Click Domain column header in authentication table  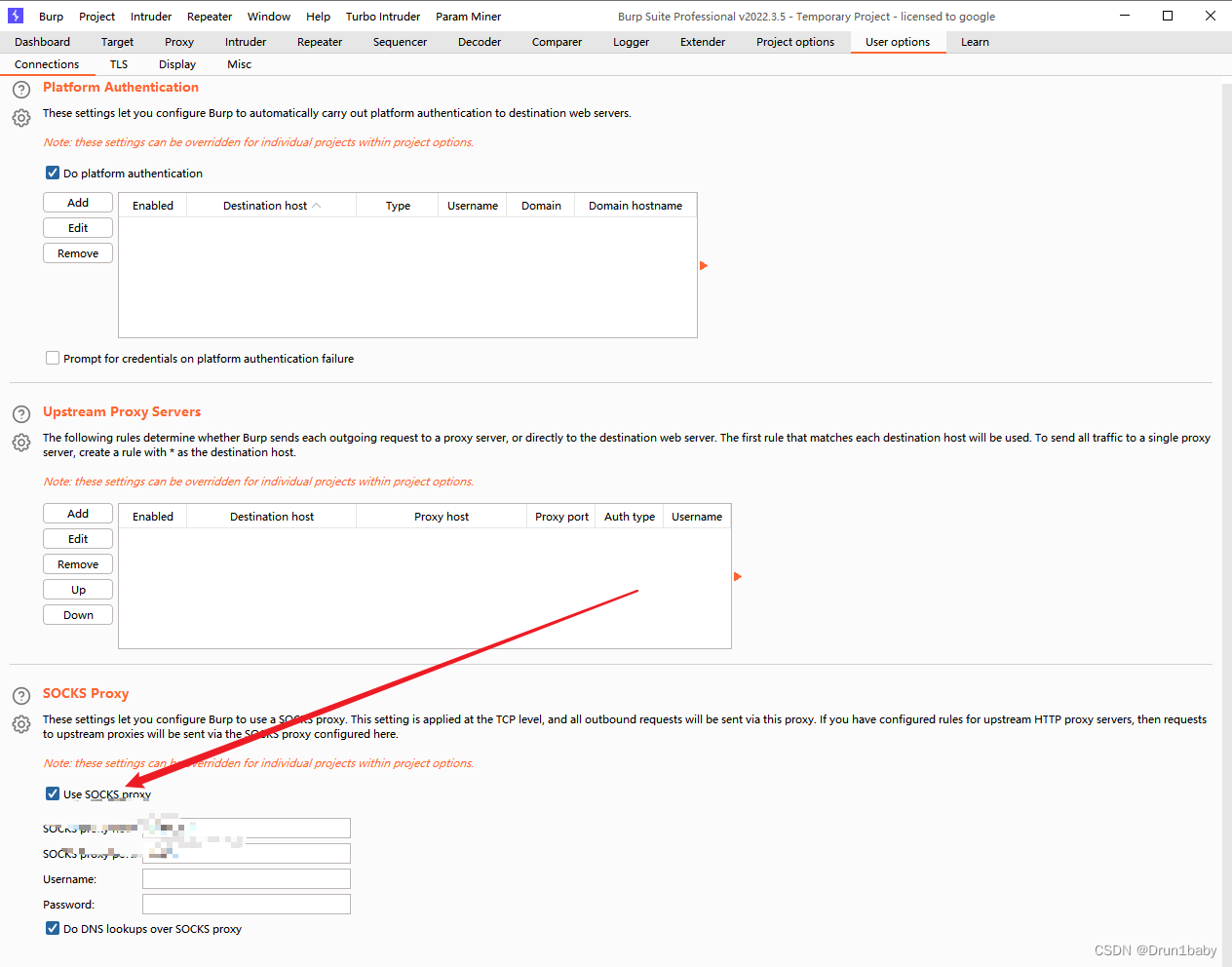[541, 206]
